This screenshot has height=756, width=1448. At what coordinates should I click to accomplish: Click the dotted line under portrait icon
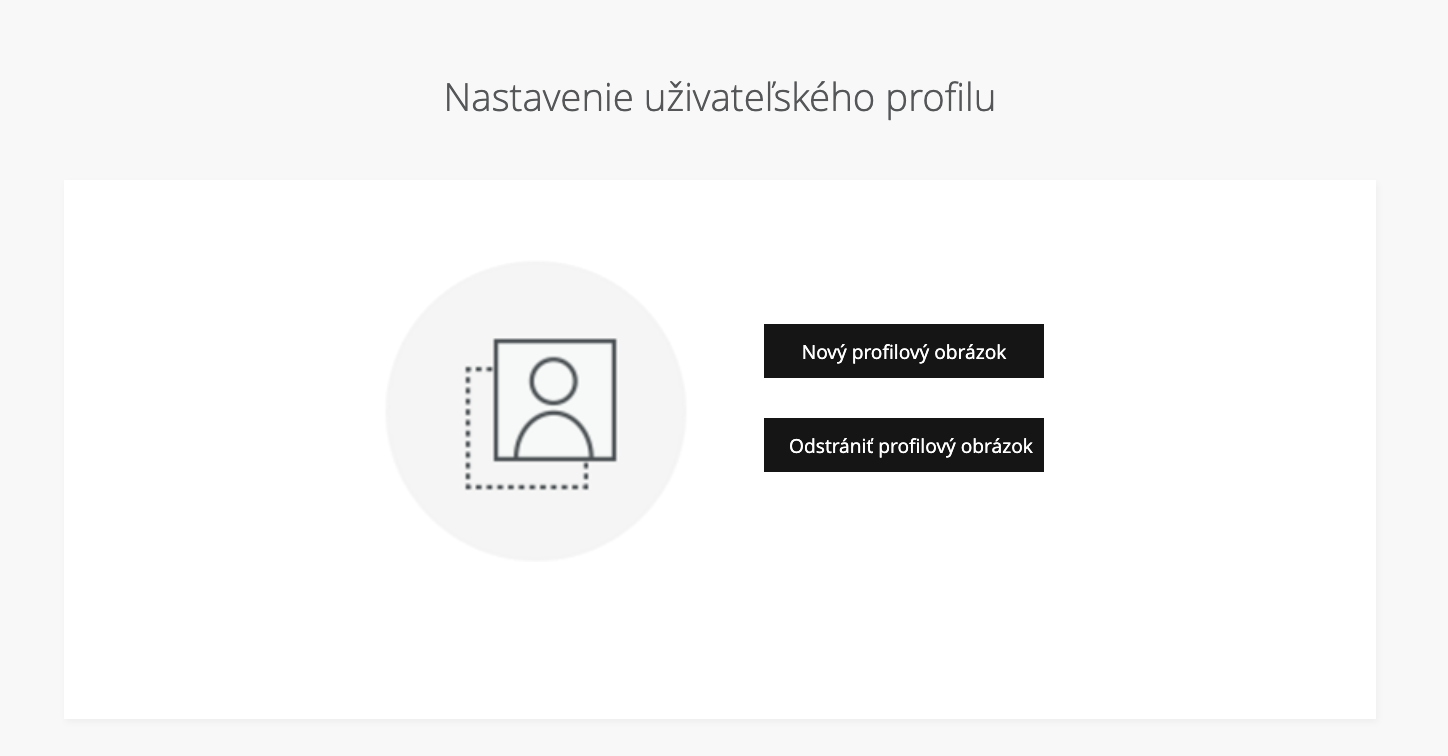coord(527,488)
